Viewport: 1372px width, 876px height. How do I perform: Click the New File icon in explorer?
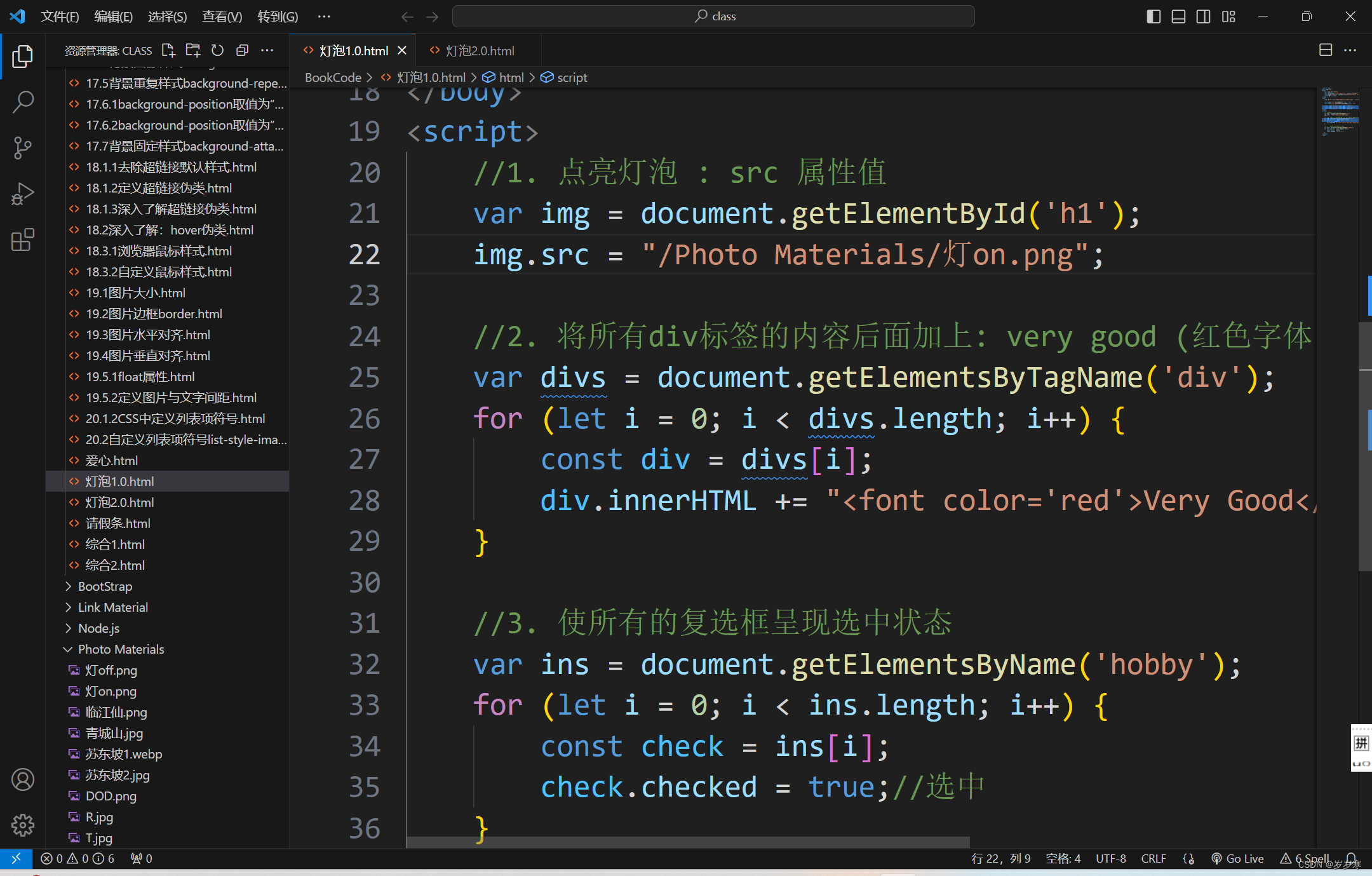pyautogui.click(x=168, y=50)
